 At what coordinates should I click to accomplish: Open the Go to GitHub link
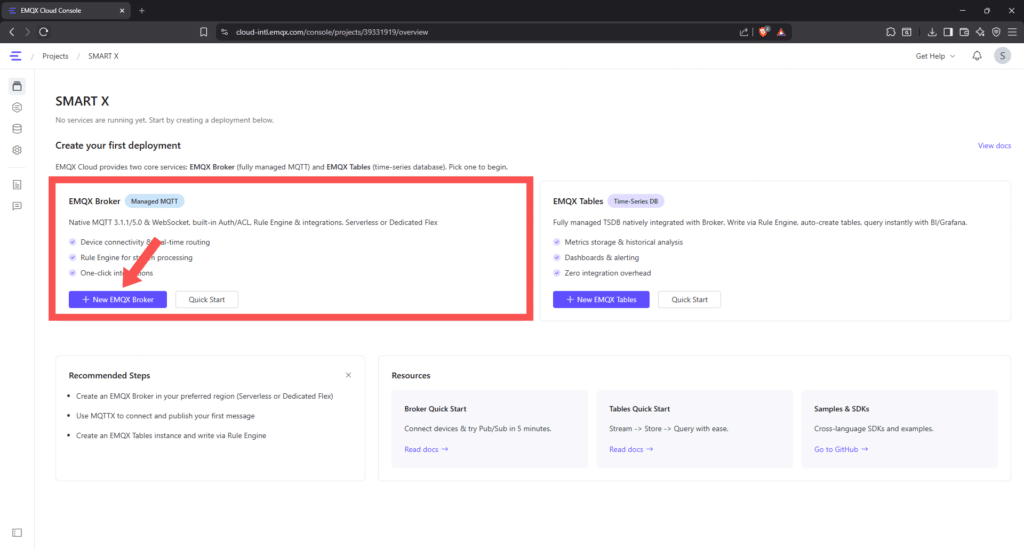pos(841,449)
